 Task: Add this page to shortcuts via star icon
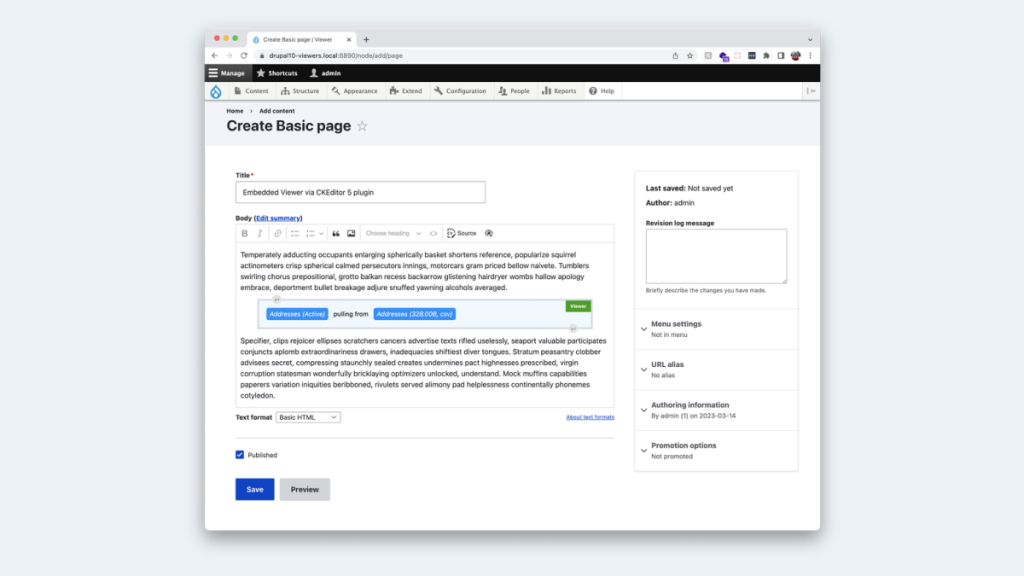pyautogui.click(x=362, y=126)
